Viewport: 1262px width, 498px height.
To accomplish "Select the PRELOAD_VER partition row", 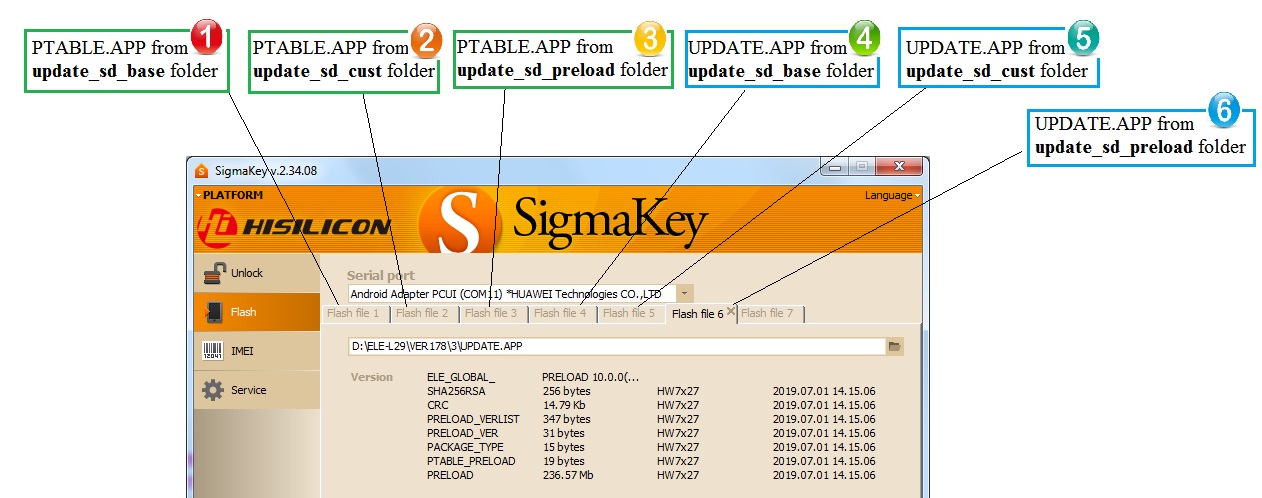I will (x=650, y=433).
